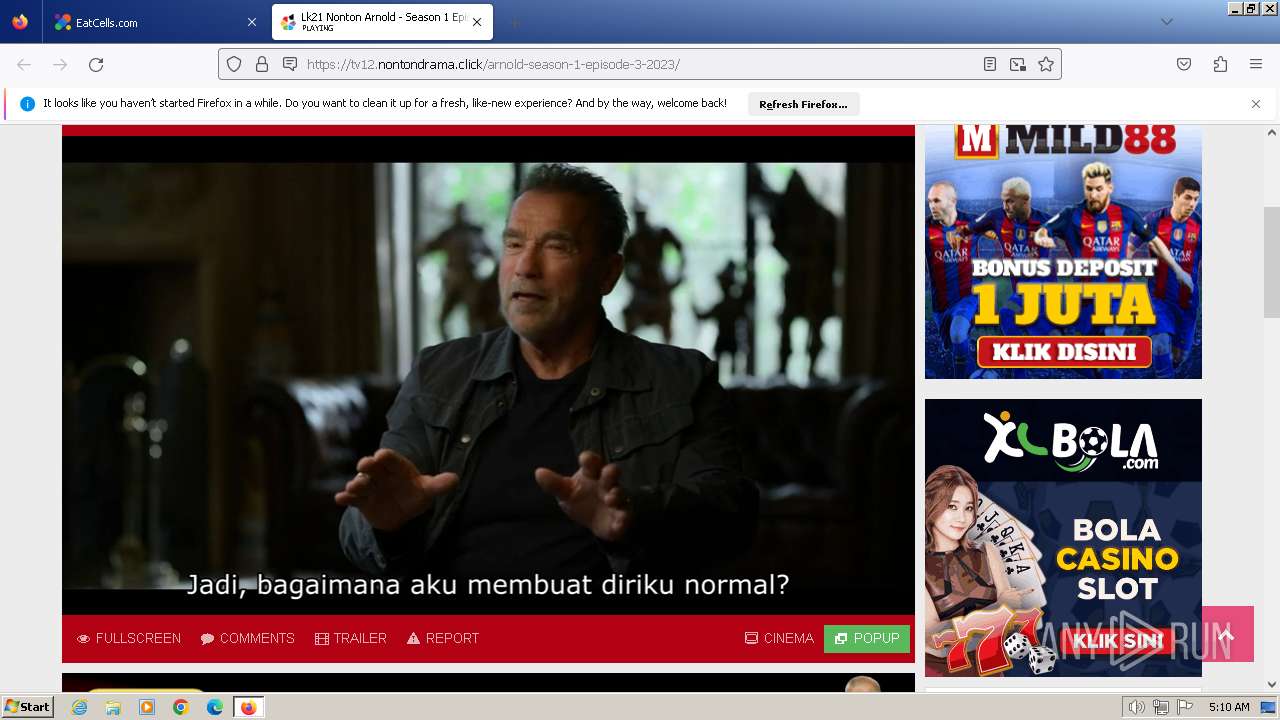Select Firefox taskbar button

[249, 707]
